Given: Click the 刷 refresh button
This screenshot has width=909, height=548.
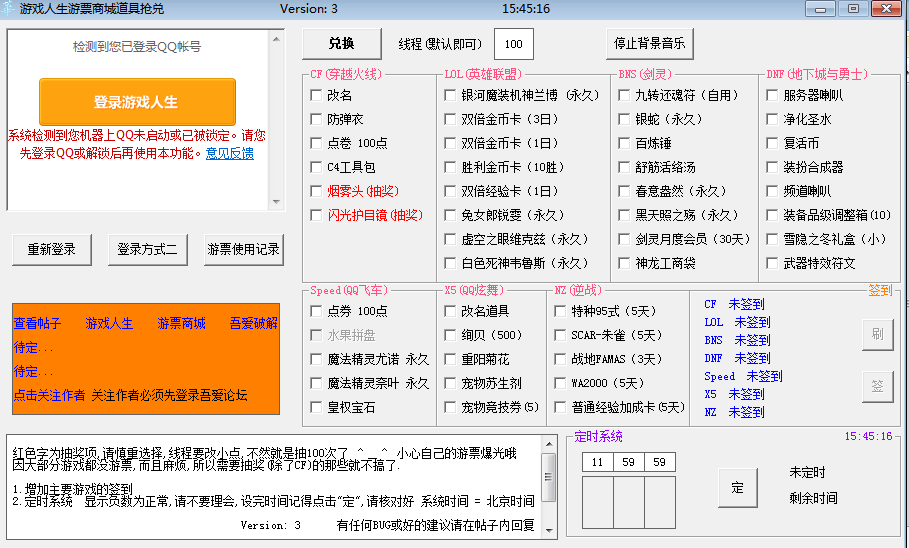Looking at the screenshot, I should point(878,334).
